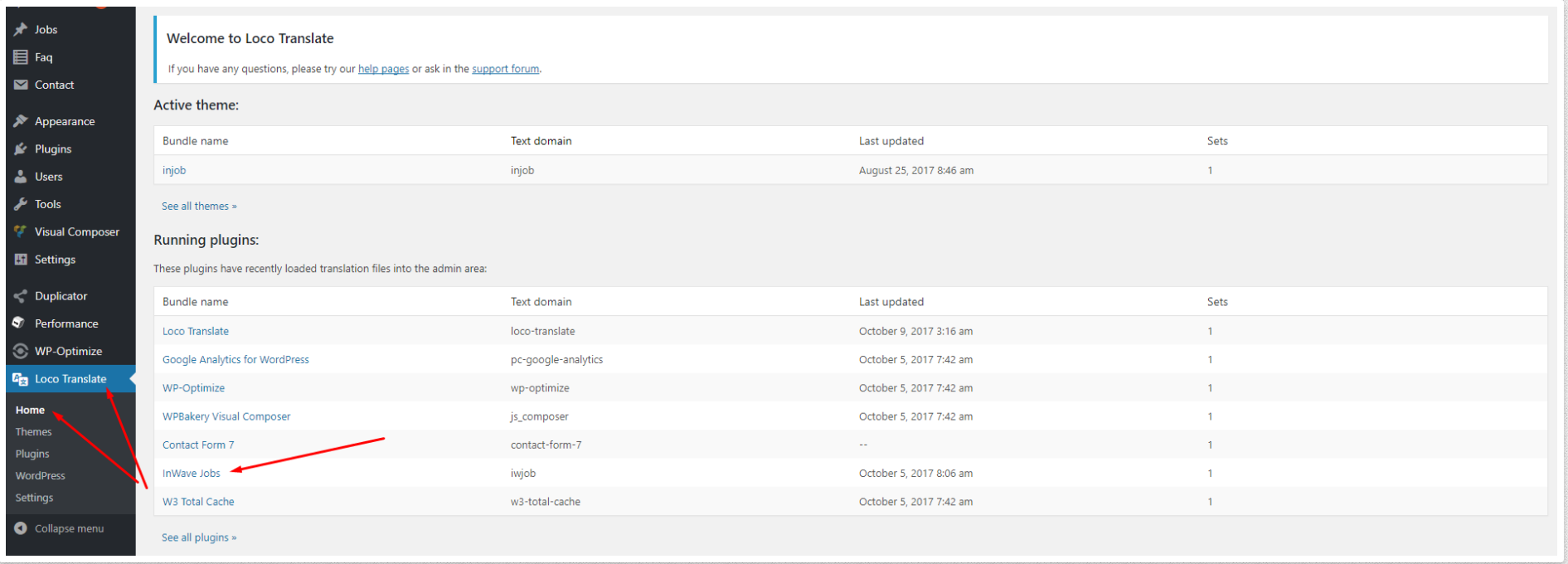Open the WP-Optimize bundle link
Screen dimensions: 1568x564
click(193, 387)
